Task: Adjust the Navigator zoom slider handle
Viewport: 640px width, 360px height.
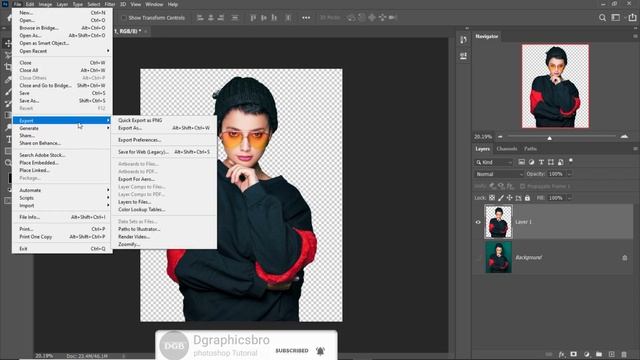Action: [549, 138]
